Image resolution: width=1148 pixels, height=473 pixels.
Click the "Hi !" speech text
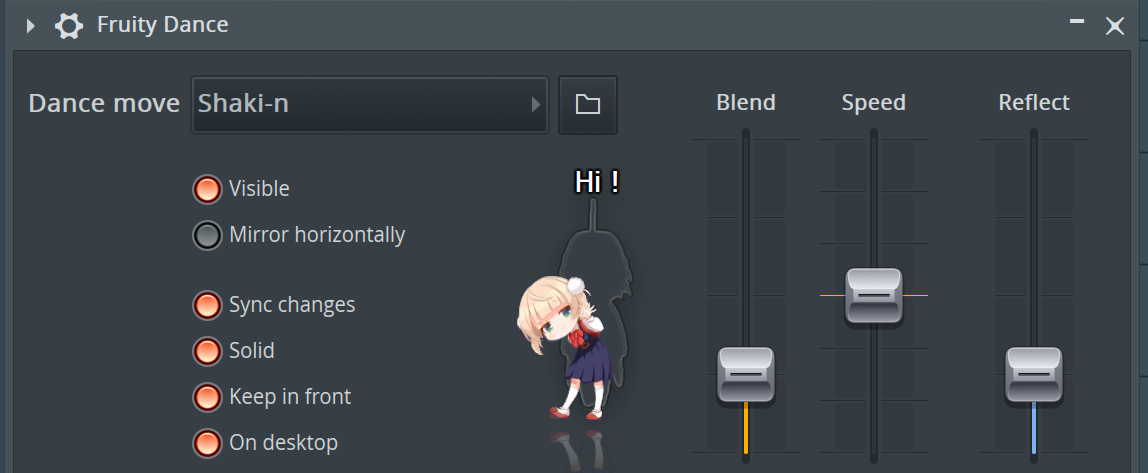(x=597, y=182)
